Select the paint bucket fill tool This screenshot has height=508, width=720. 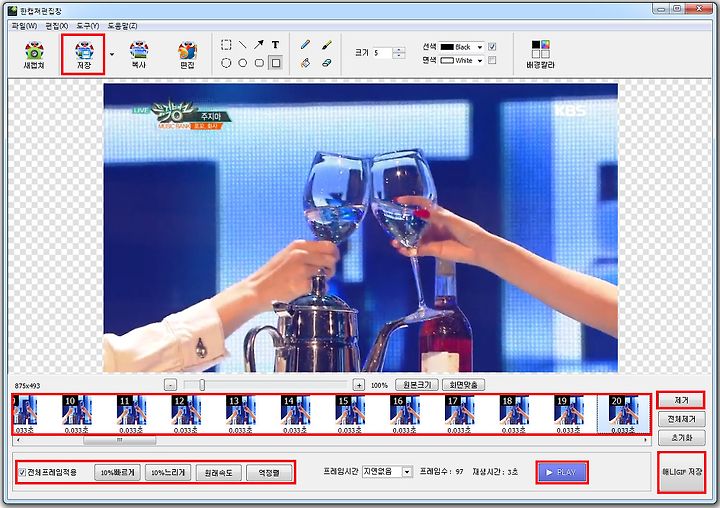(x=305, y=63)
